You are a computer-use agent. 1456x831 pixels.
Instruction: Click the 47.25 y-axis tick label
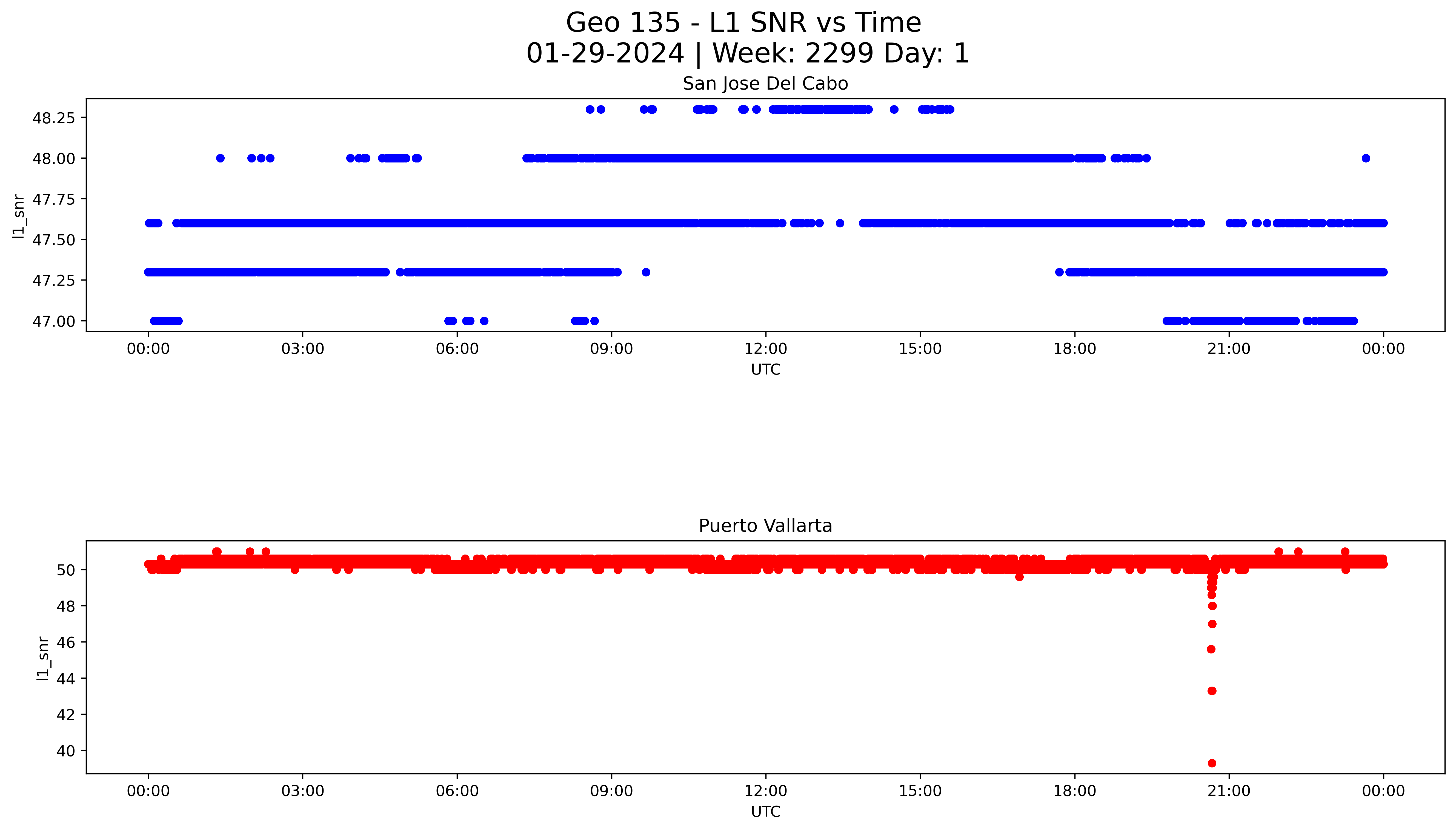coord(54,280)
